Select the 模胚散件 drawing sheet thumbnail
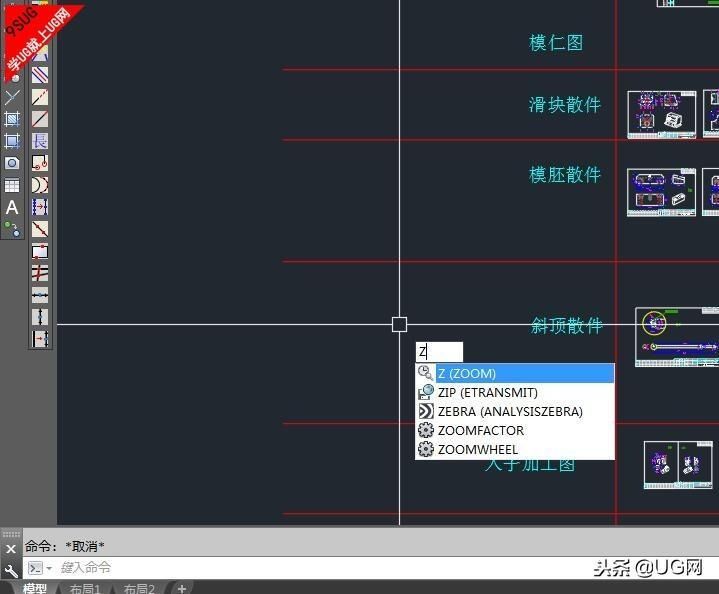The height and width of the screenshot is (594, 719). 661,192
